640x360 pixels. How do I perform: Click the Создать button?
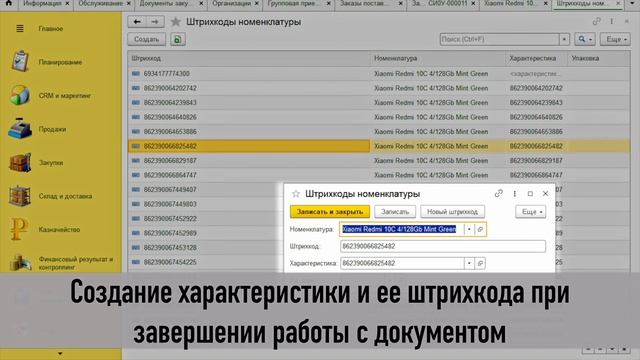point(147,40)
